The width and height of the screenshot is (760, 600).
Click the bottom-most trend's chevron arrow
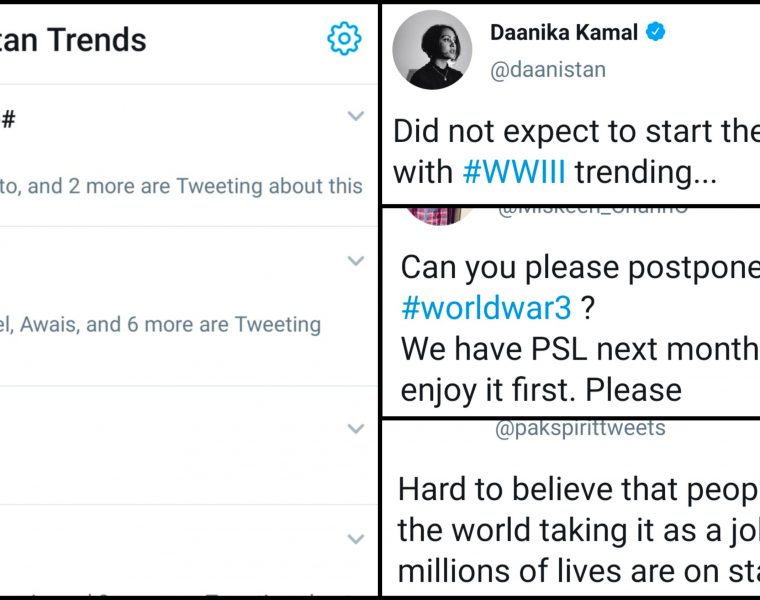point(356,540)
